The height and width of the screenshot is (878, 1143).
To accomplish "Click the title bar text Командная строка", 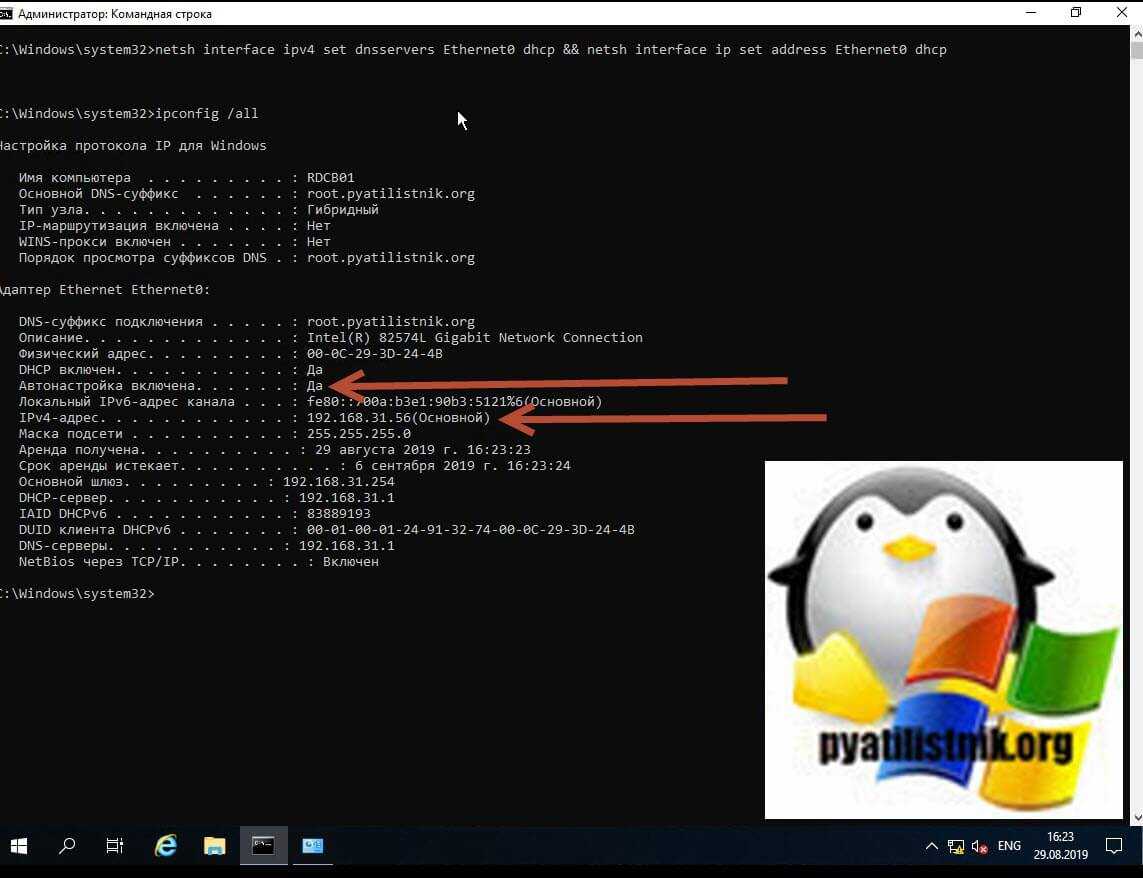I will click(x=160, y=14).
